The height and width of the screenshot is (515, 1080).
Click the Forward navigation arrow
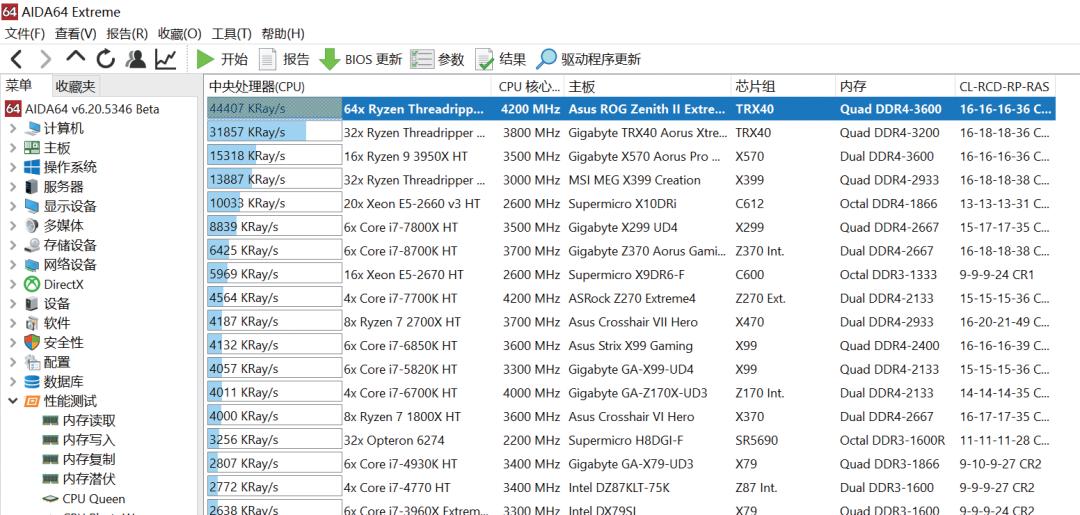tap(45, 59)
